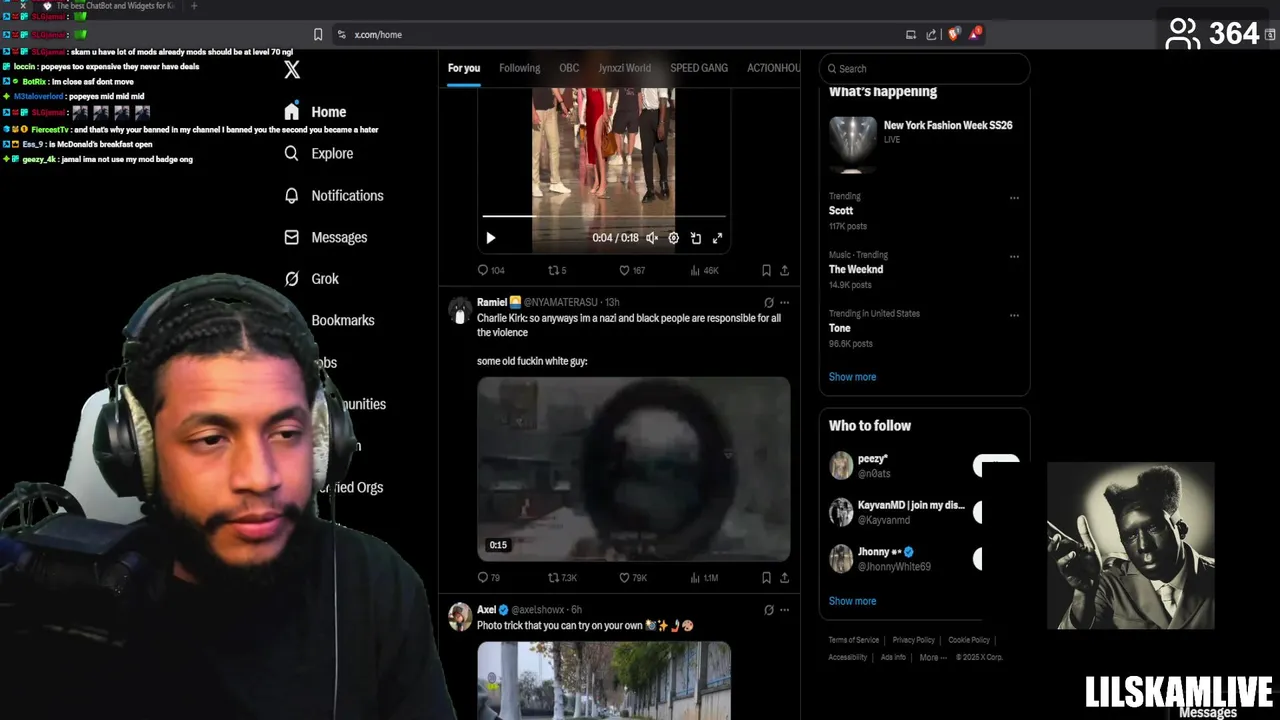Viewport: 1280px width, 720px height.
Task: Play Ramiel's 0:15 video thumbnail
Action: 633,468
